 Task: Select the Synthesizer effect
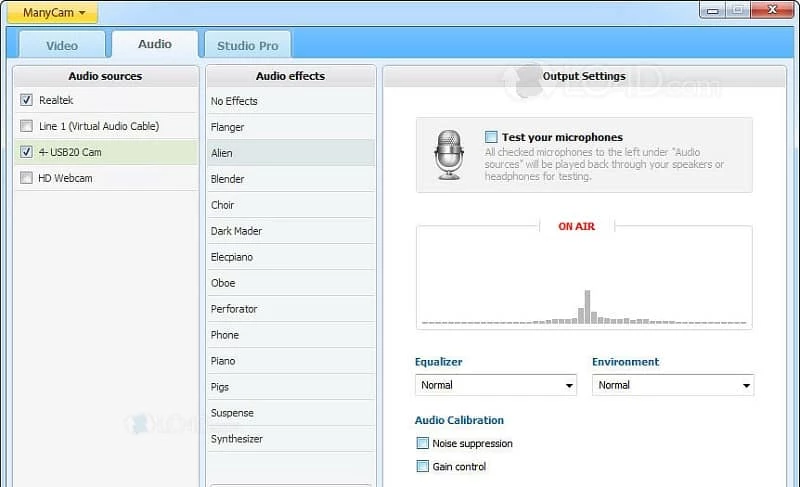pos(237,439)
